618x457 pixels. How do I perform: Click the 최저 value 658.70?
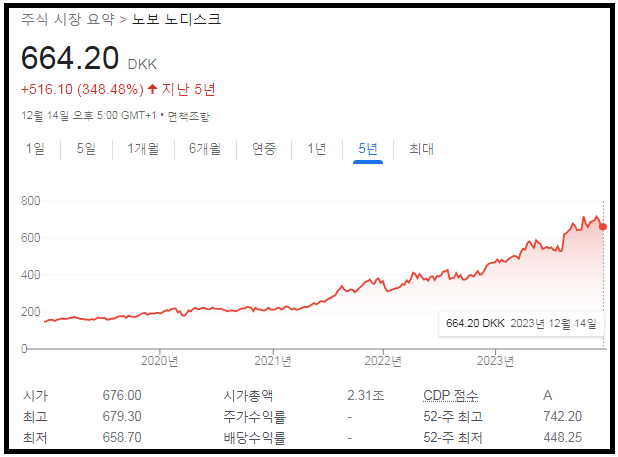pos(122,437)
